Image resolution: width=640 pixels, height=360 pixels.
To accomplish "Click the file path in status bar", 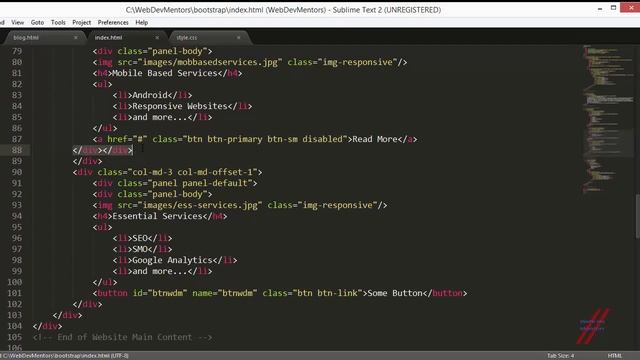I will (66, 356).
